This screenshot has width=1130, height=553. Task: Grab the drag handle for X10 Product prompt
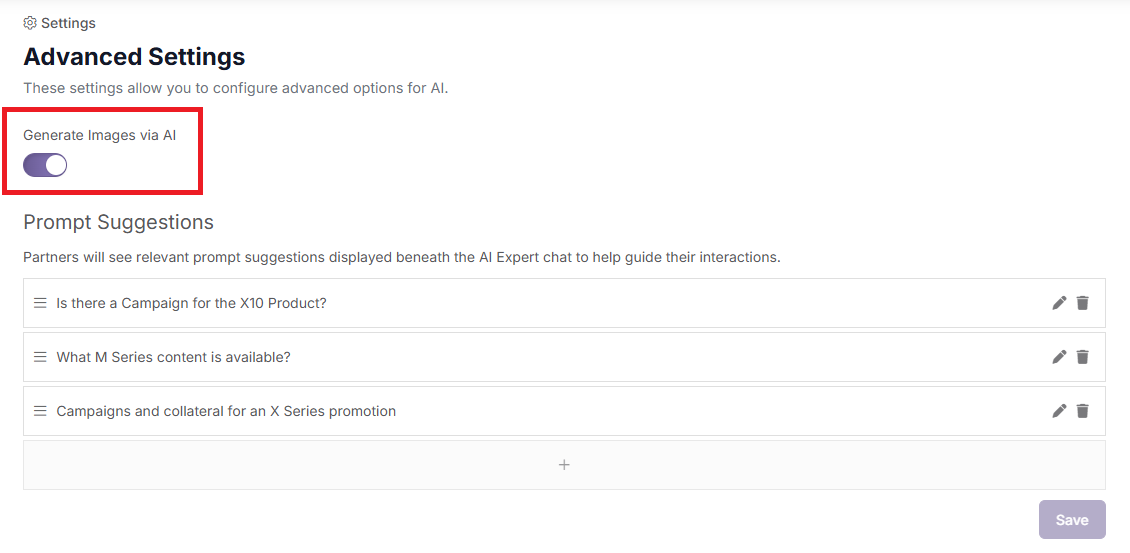40,303
